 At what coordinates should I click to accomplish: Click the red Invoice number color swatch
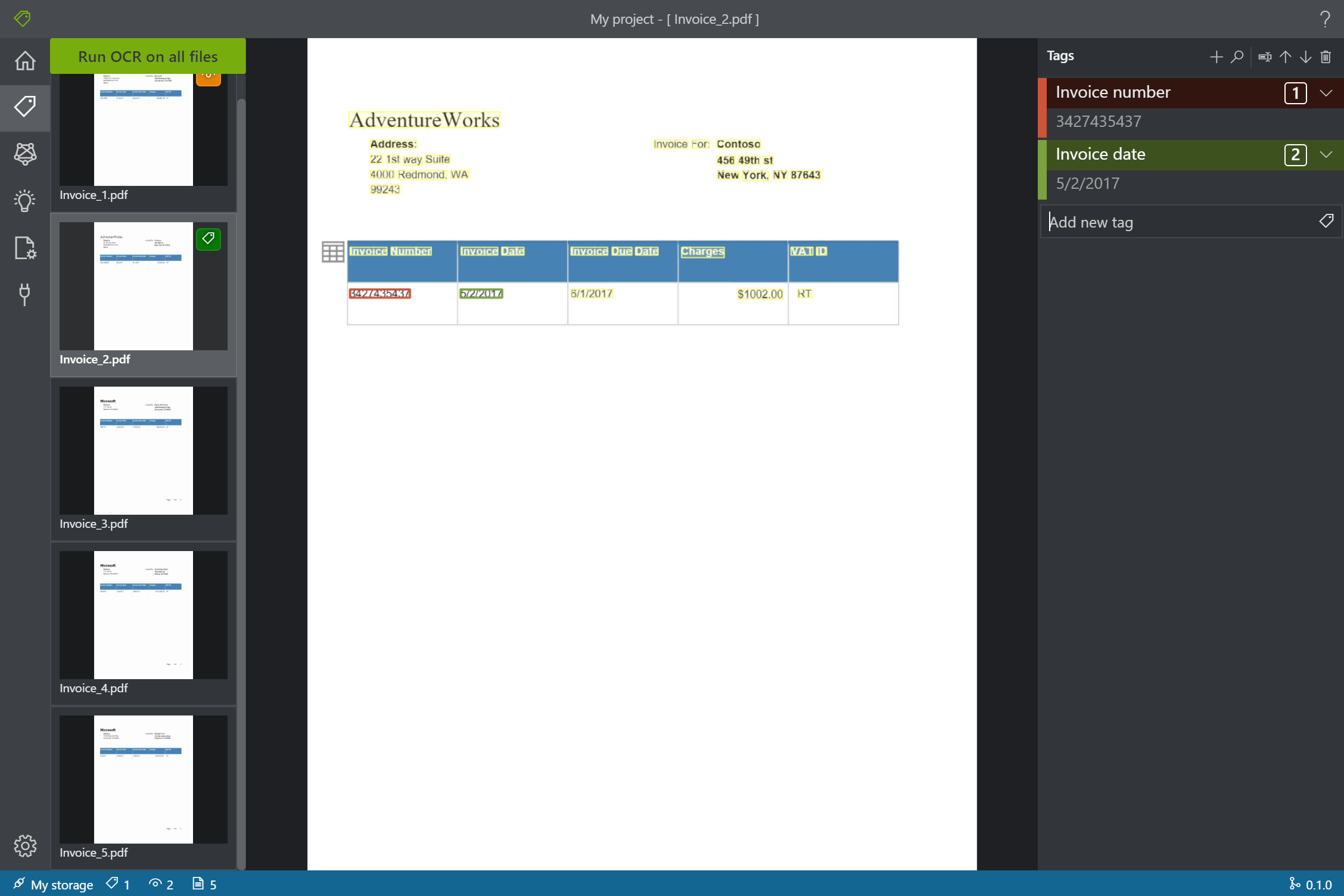[x=1042, y=107]
